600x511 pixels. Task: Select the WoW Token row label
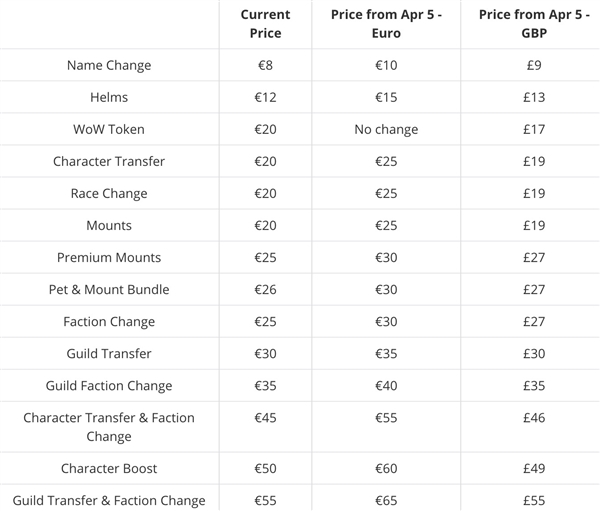pyautogui.click(x=109, y=129)
